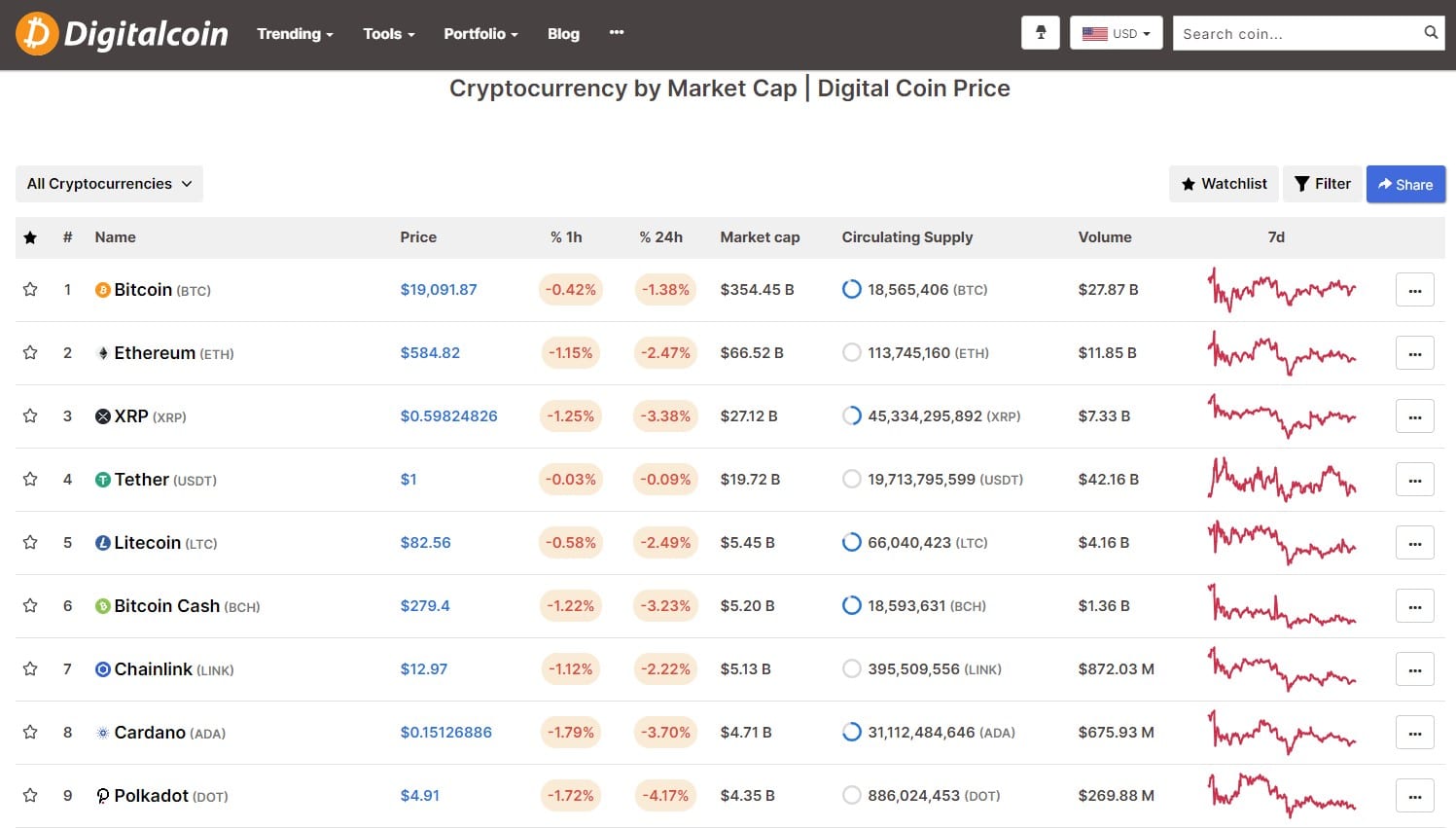Open Litecoin row more options button
This screenshot has height=829, width=1456.
coord(1415,543)
